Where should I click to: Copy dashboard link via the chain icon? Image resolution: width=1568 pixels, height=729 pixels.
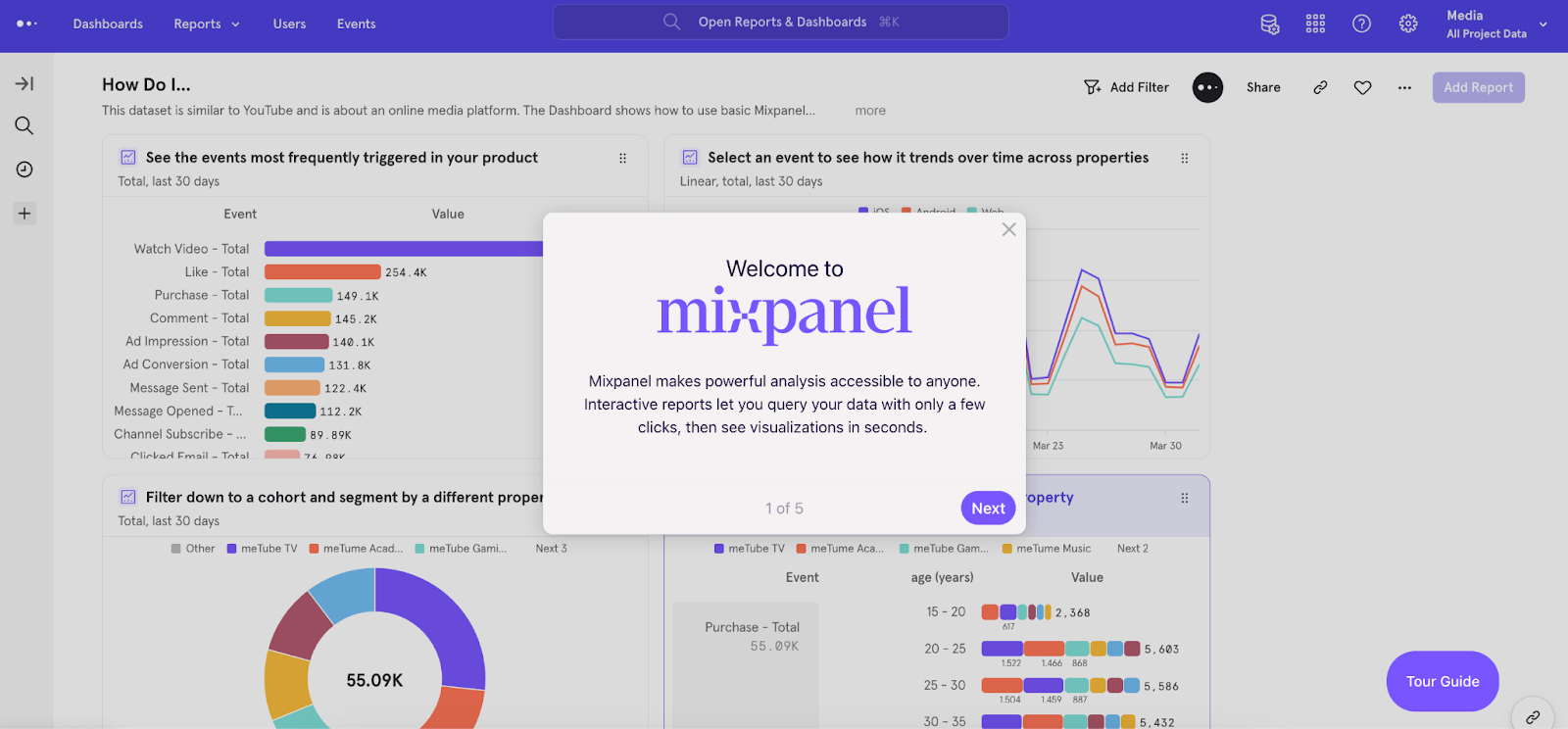[x=1320, y=87]
